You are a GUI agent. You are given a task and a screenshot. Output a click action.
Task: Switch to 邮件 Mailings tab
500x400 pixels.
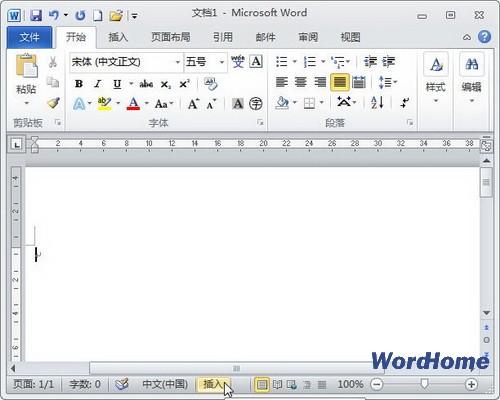point(265,37)
